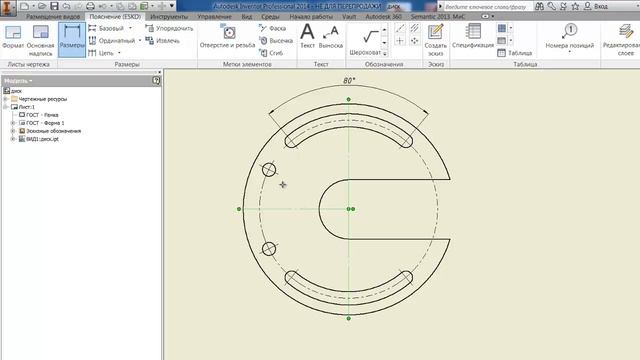Collapse the Лист:1 tree node

(x=5, y=107)
